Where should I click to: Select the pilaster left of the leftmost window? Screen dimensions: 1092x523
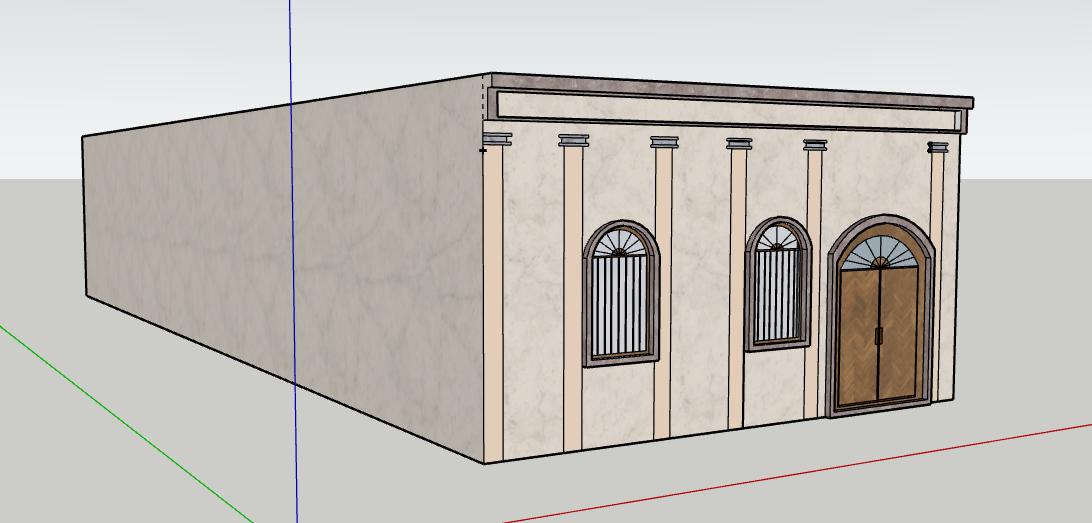pyautogui.click(x=573, y=300)
